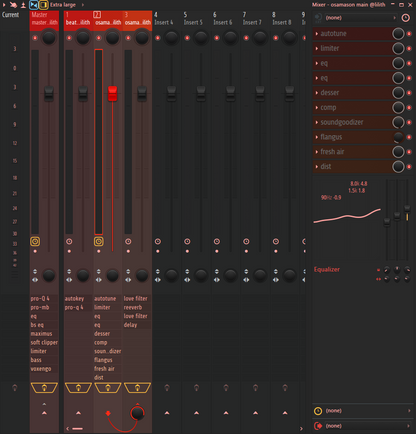Click the dist slot mix knob
Screen dimensions: 416x434
[x=398, y=166]
